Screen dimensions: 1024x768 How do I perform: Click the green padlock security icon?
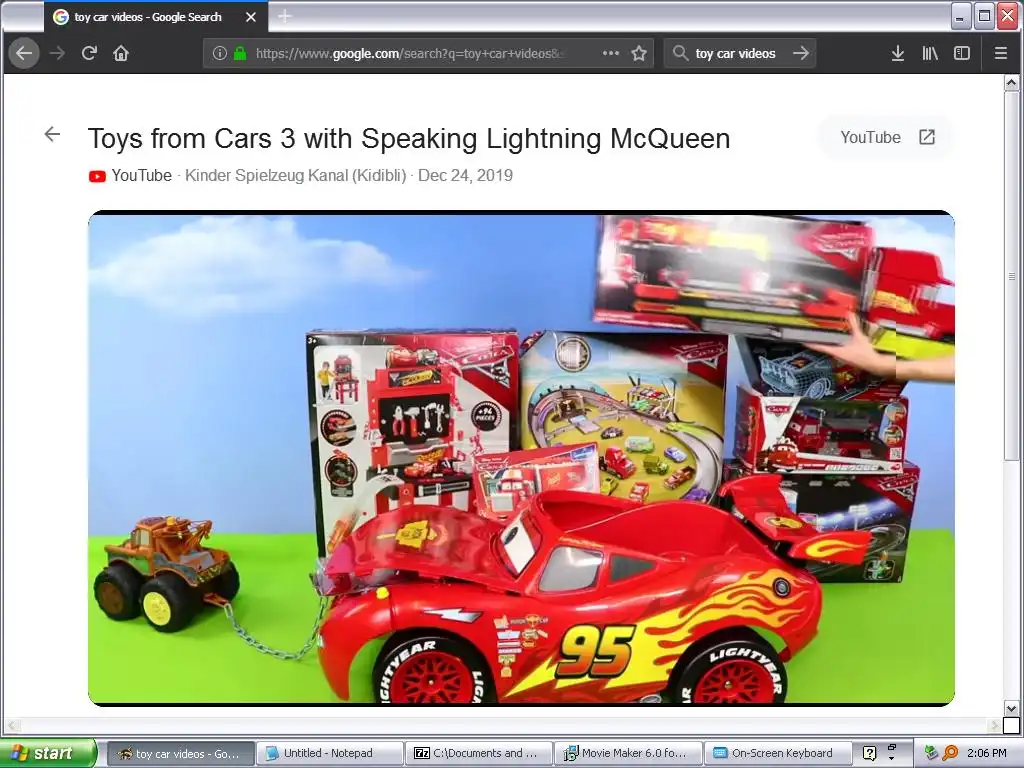[x=240, y=53]
